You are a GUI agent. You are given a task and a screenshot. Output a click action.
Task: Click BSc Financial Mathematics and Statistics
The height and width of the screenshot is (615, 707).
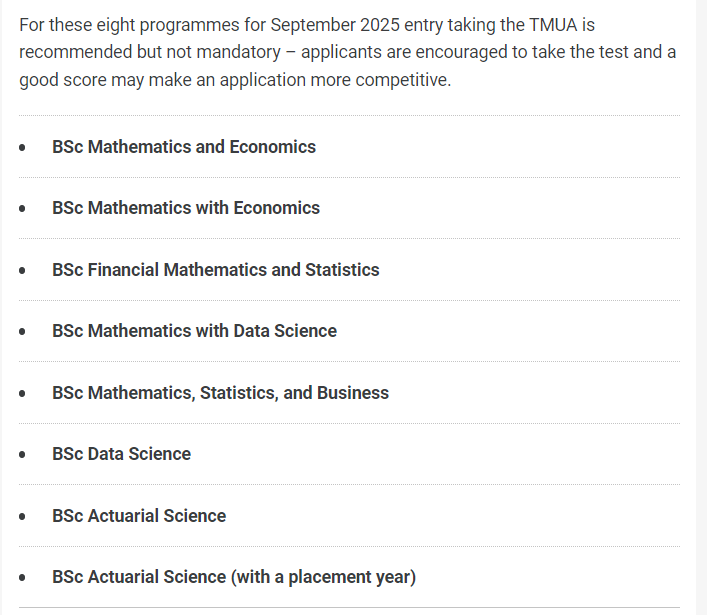(x=216, y=270)
